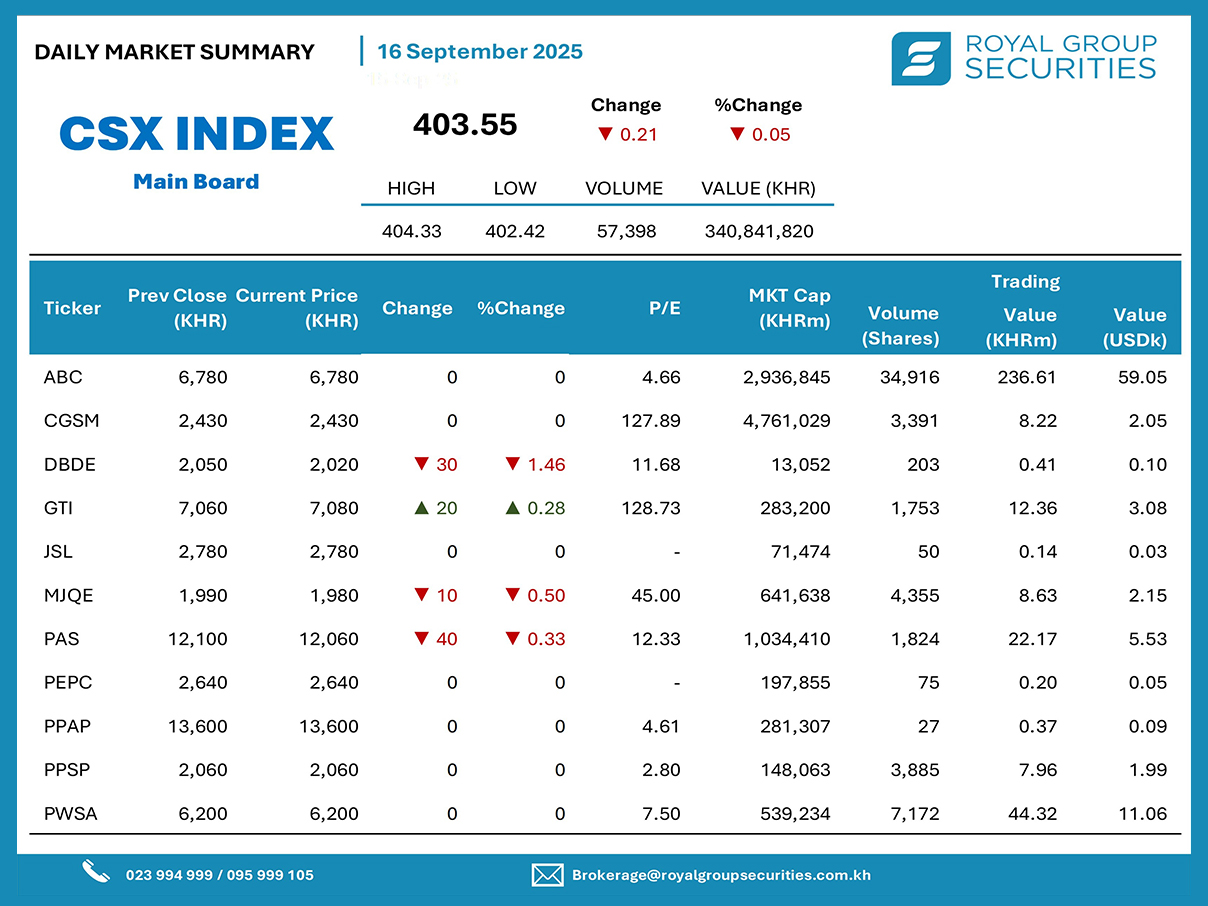Open the brokerage email address link
This screenshot has height=906, width=1208.
pos(721,875)
